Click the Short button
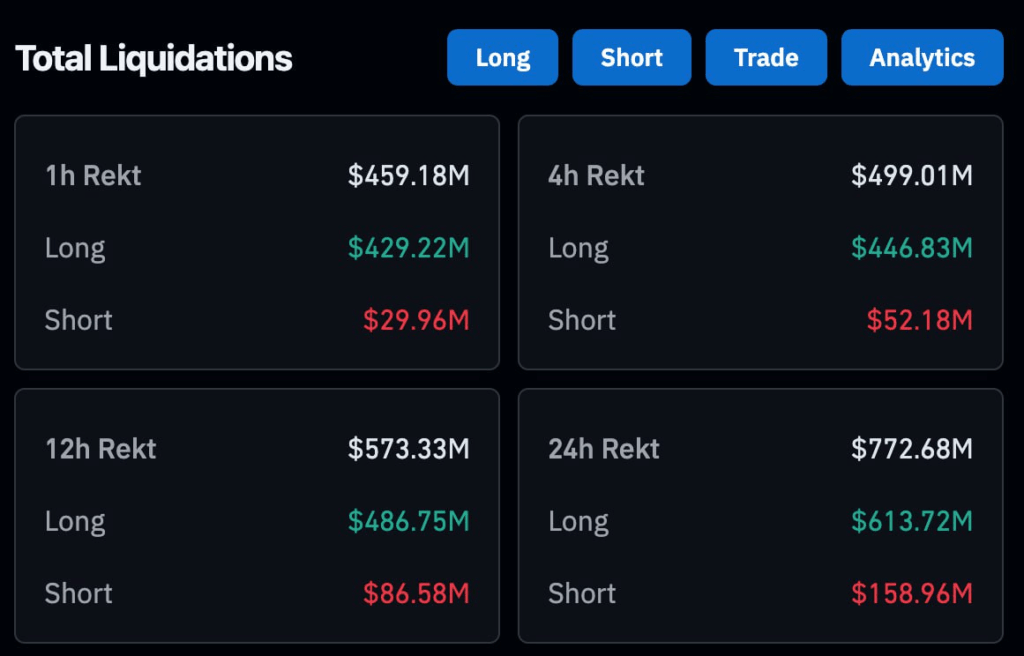 [x=631, y=58]
